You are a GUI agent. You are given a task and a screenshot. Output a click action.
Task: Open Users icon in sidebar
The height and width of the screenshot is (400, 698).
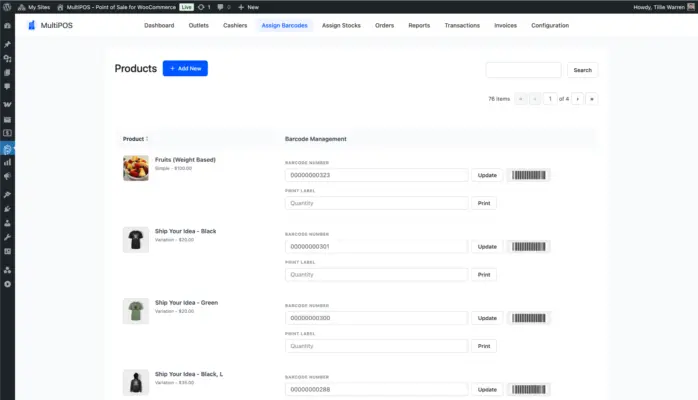(x=7, y=223)
